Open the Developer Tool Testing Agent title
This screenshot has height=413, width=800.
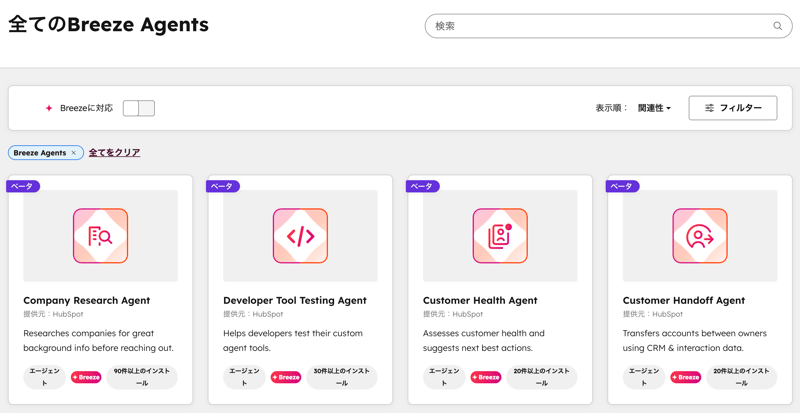(294, 300)
